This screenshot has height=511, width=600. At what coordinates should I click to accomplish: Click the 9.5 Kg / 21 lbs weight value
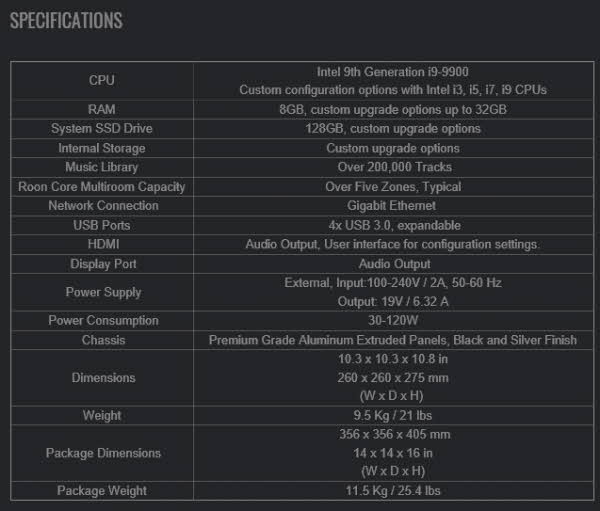pyautogui.click(x=393, y=415)
